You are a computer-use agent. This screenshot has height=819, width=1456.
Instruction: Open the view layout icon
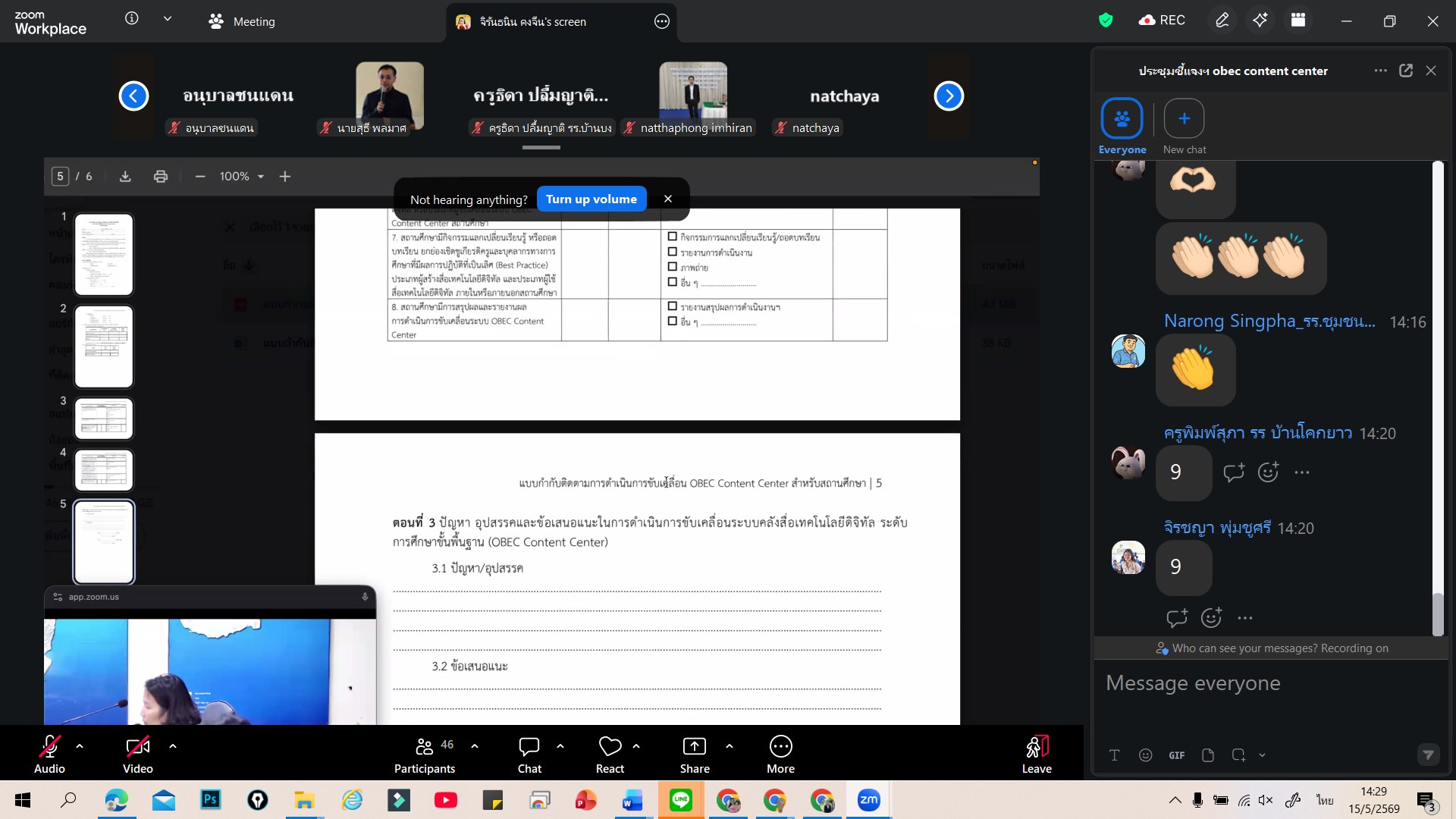point(1298,20)
